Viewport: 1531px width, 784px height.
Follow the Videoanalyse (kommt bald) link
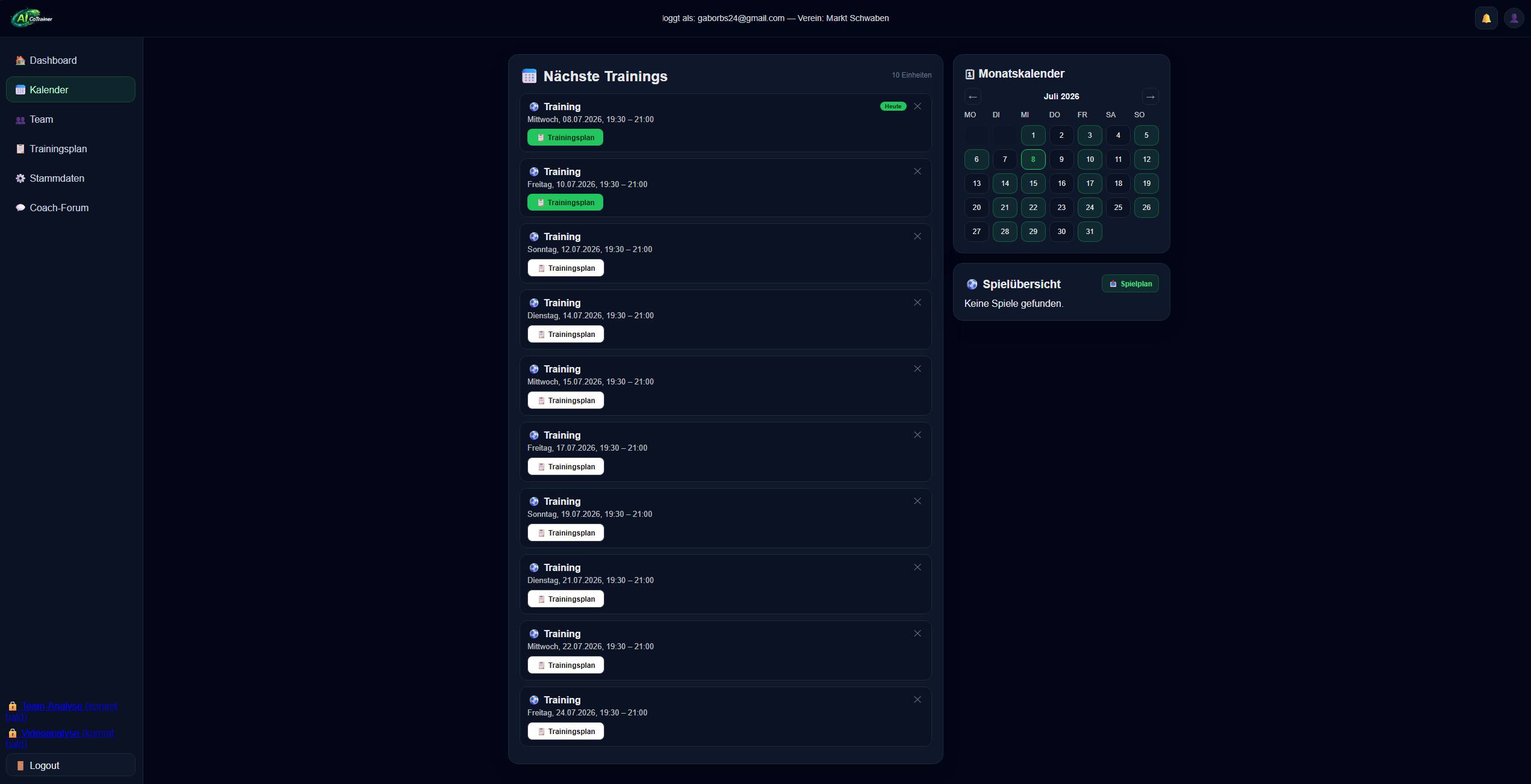pyautogui.click(x=60, y=738)
